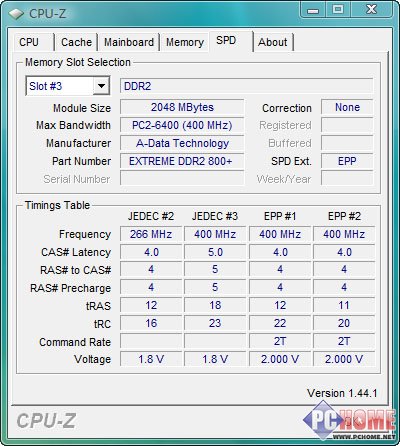The image size is (400, 446).
Task: Click JEDEC #2 Voltage 1.8 V cell
Action: tap(151, 359)
